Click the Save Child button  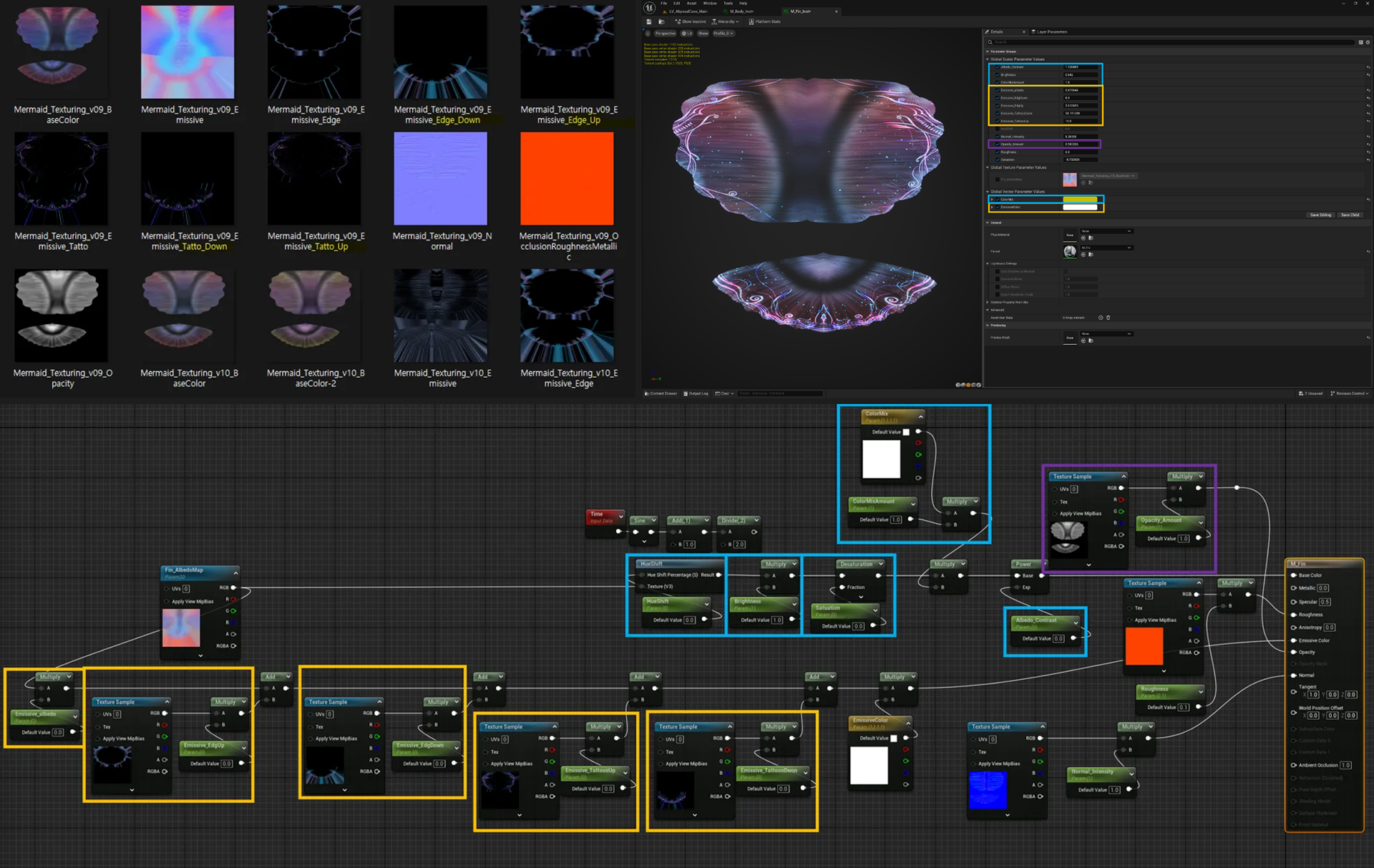tap(1350, 215)
